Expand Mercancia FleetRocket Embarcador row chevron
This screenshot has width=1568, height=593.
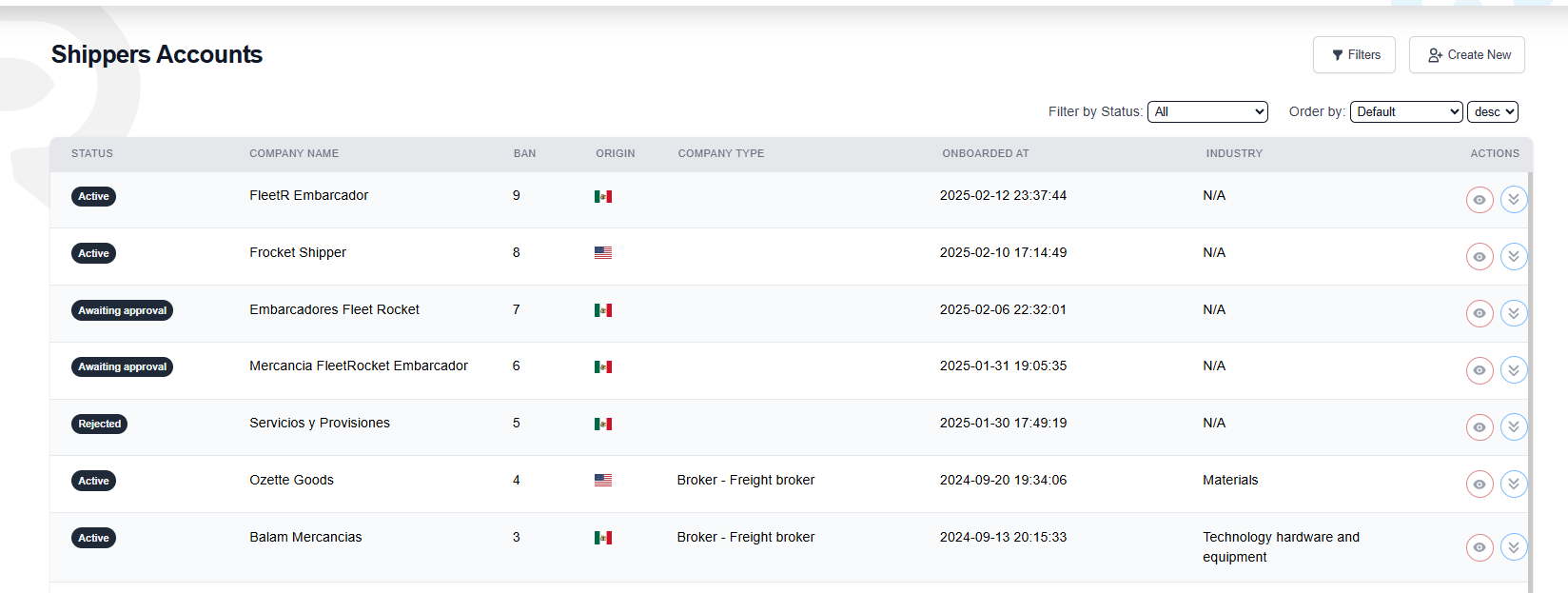[x=1514, y=370]
